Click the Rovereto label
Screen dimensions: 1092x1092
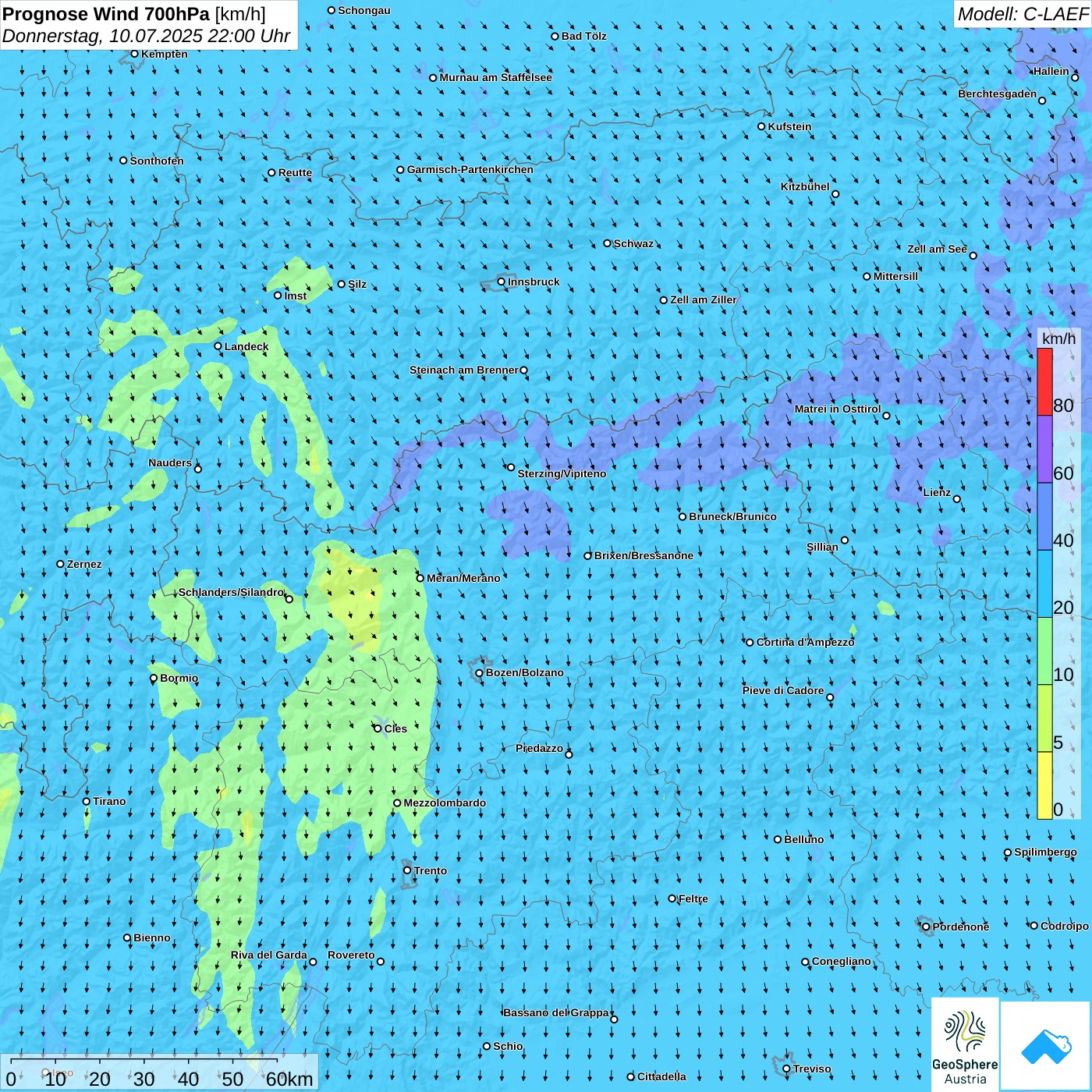point(351,955)
